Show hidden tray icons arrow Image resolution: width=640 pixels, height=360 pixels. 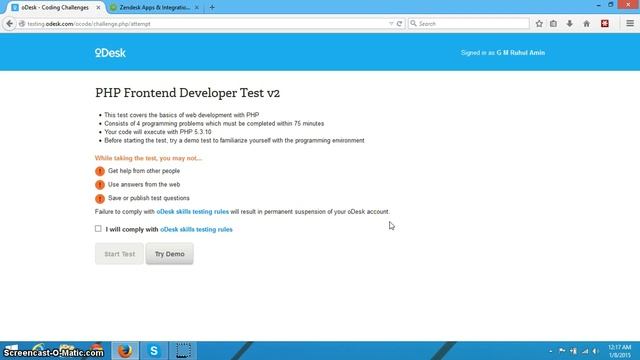coord(551,351)
